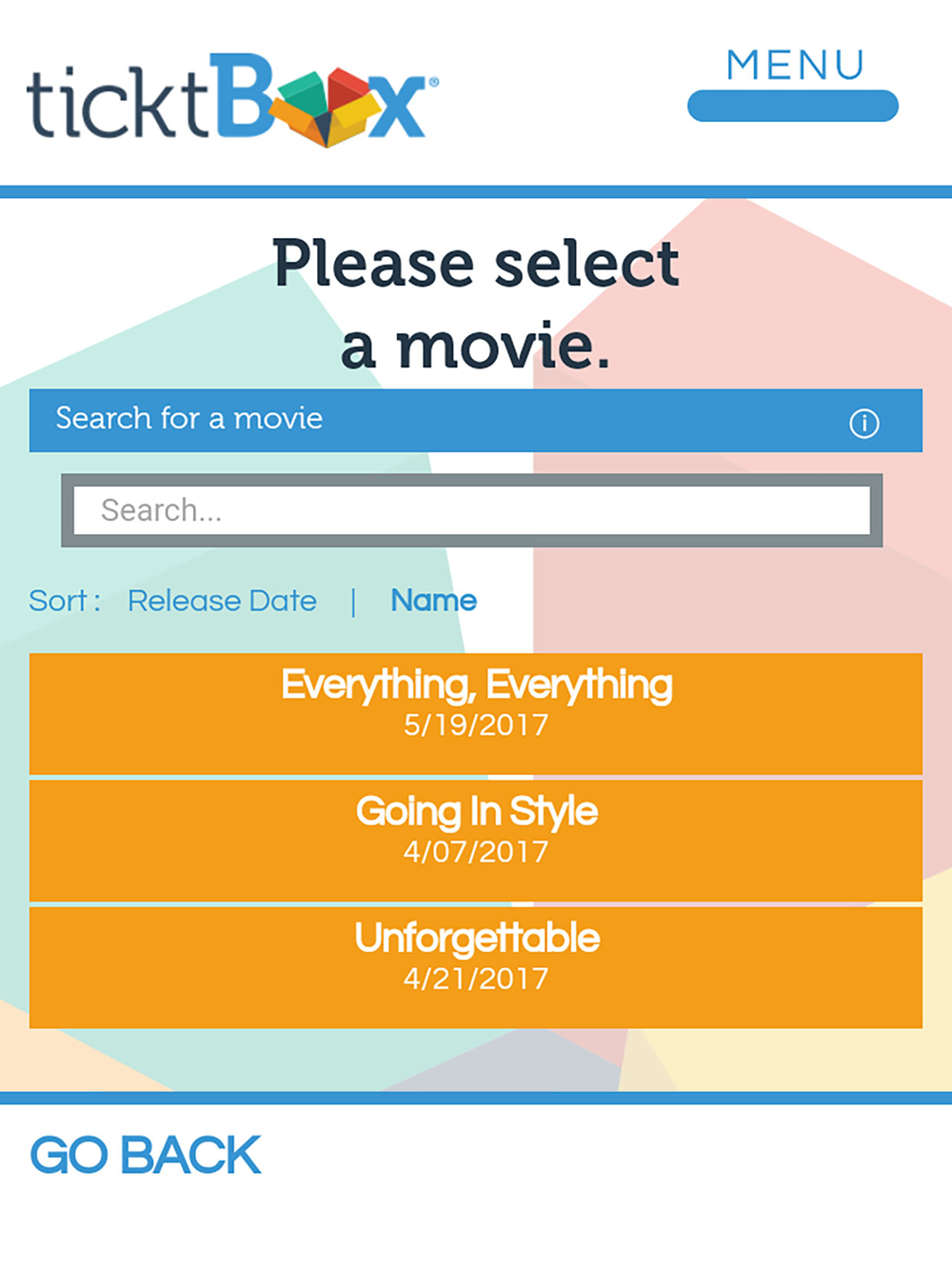Click the 5/19/2017 release date
Viewport: 952px width, 1270px height.
click(476, 725)
